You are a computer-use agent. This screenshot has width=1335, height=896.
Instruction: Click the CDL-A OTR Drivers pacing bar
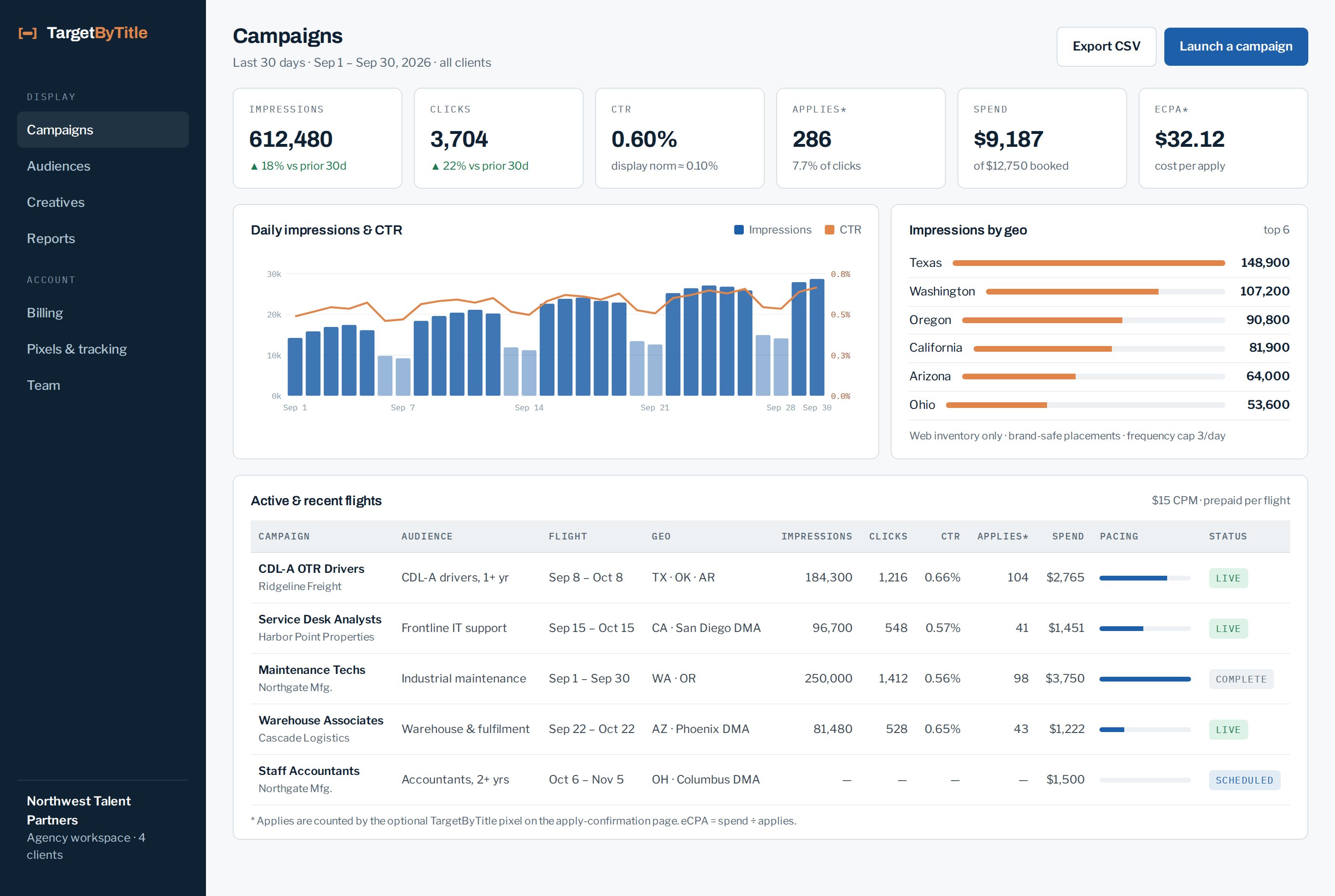click(1145, 578)
